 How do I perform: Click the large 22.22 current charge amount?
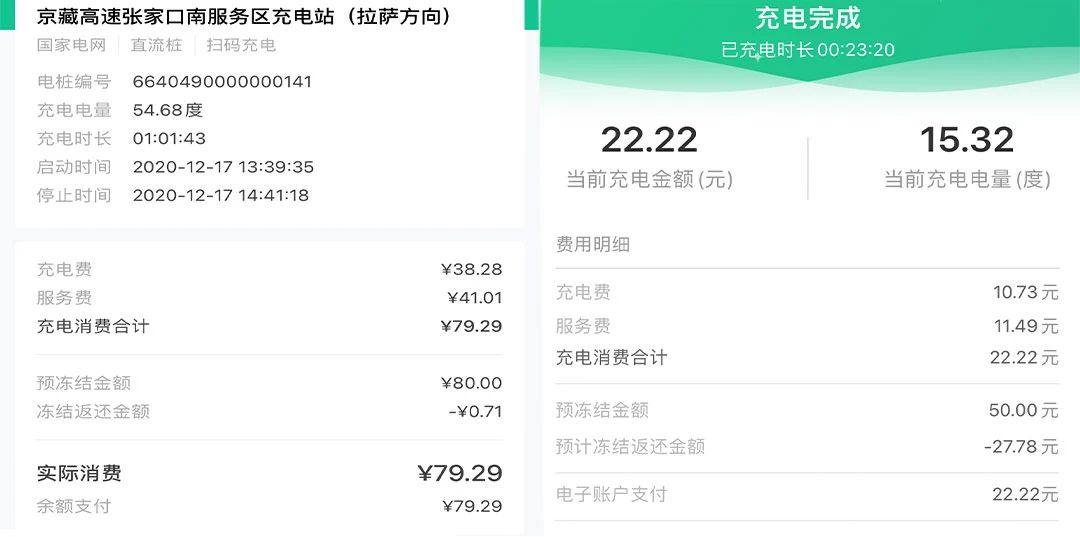click(649, 140)
